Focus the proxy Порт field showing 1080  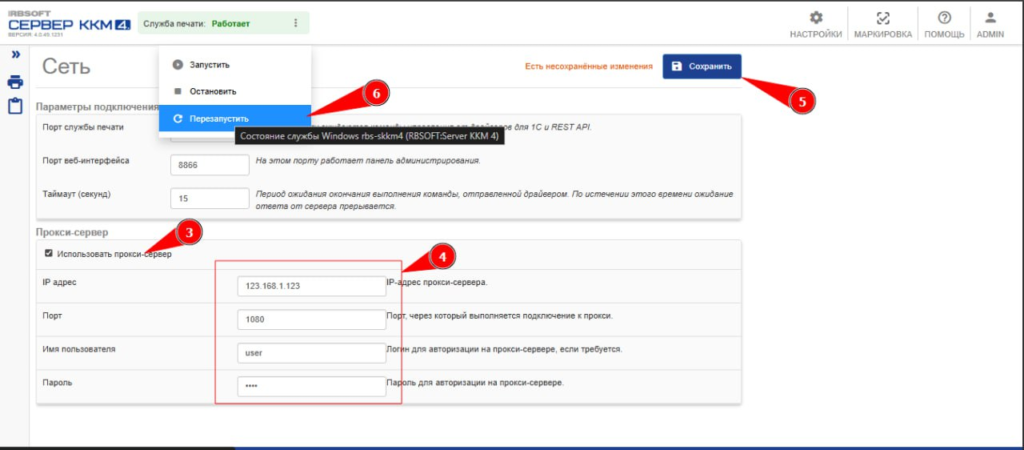(x=311, y=319)
